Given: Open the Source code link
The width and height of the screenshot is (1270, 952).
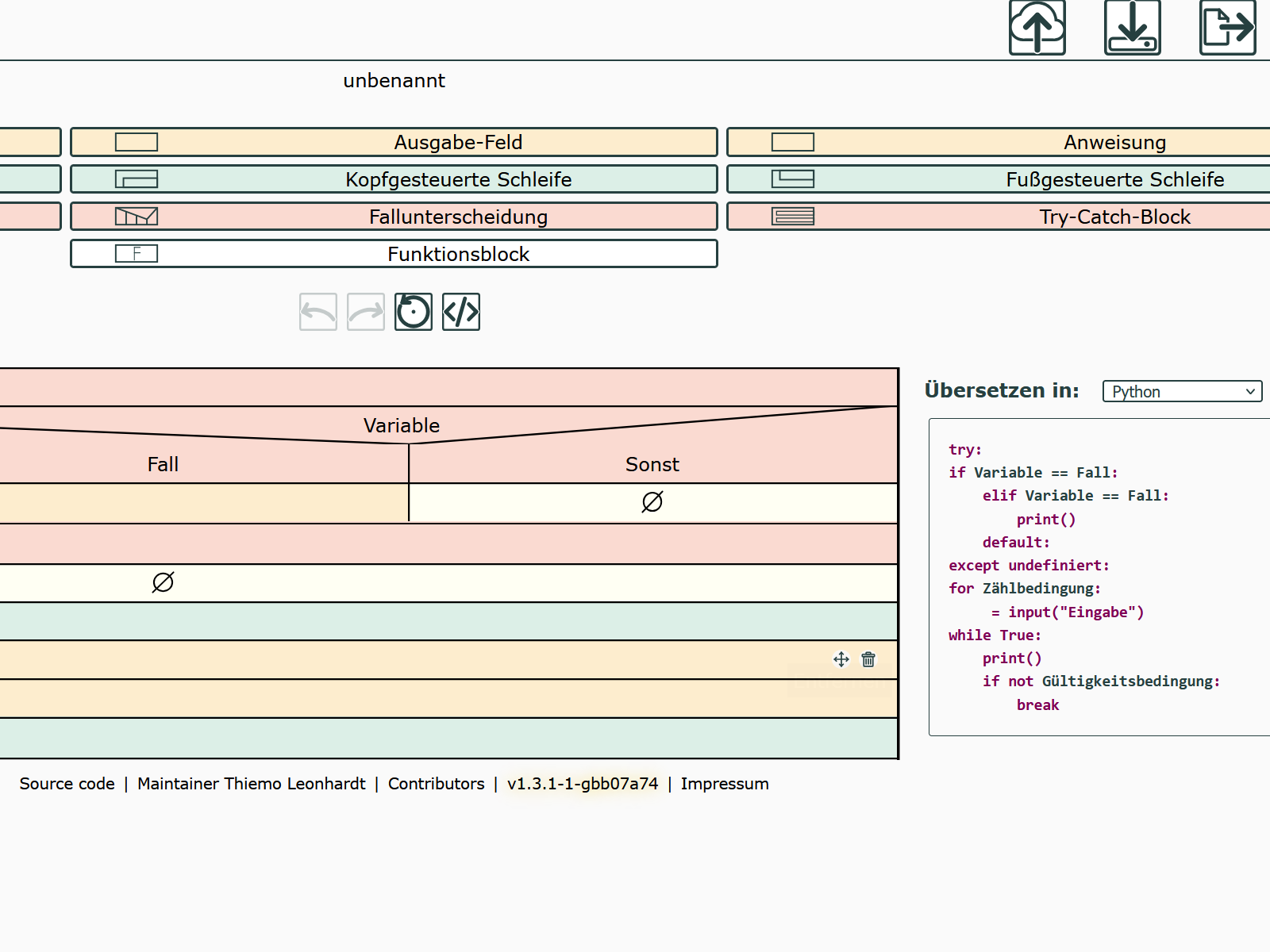Looking at the screenshot, I should [x=67, y=784].
